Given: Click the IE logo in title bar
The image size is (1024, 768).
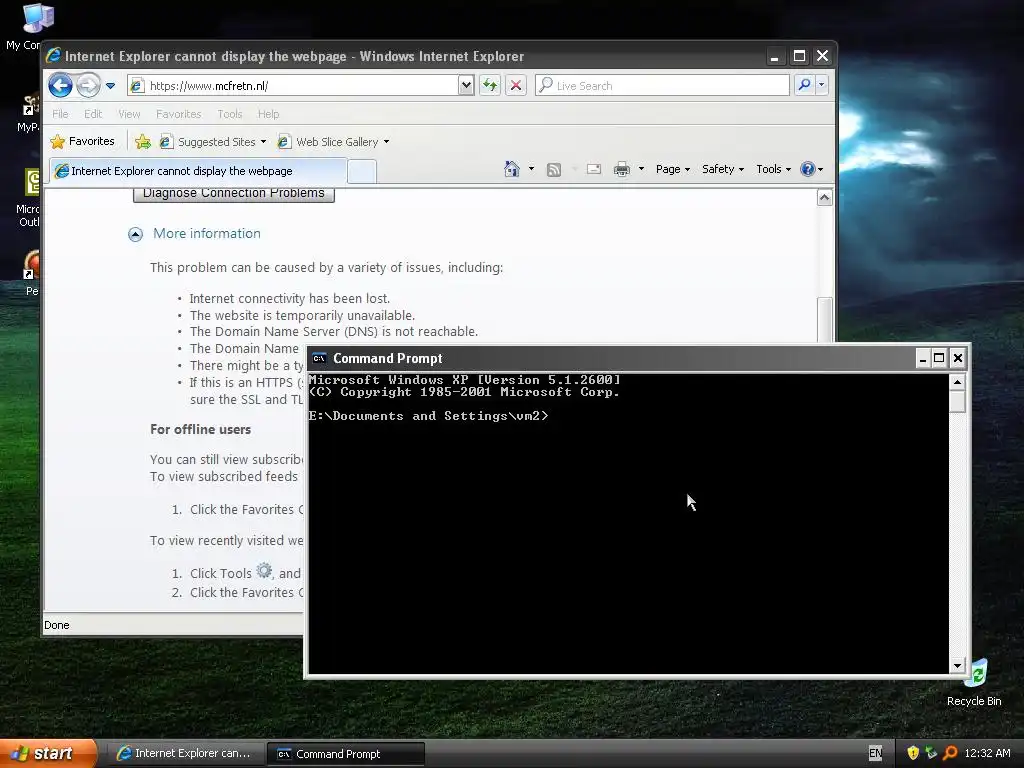Looking at the screenshot, I should point(54,56).
